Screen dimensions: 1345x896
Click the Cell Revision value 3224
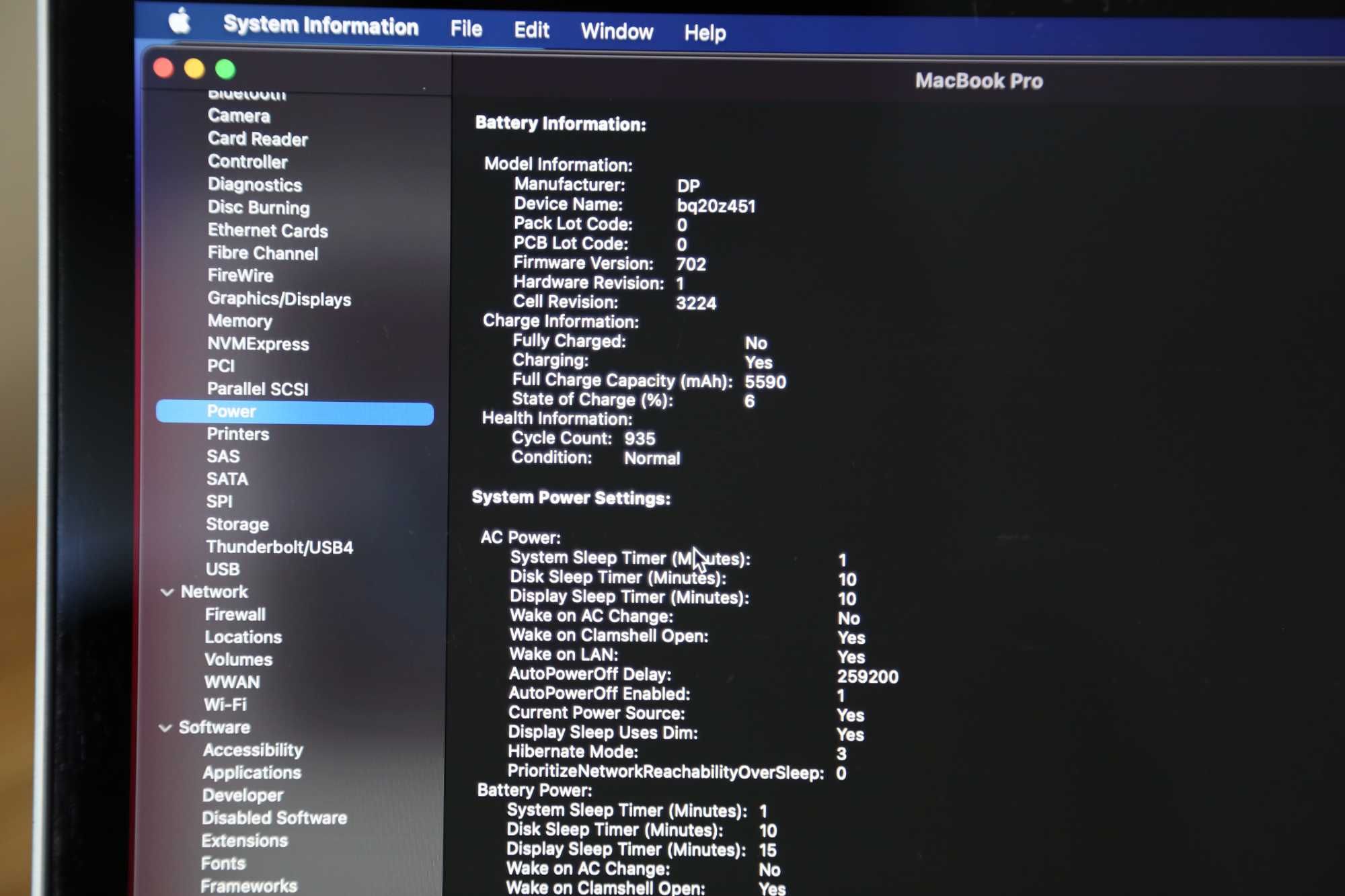pyautogui.click(x=696, y=303)
